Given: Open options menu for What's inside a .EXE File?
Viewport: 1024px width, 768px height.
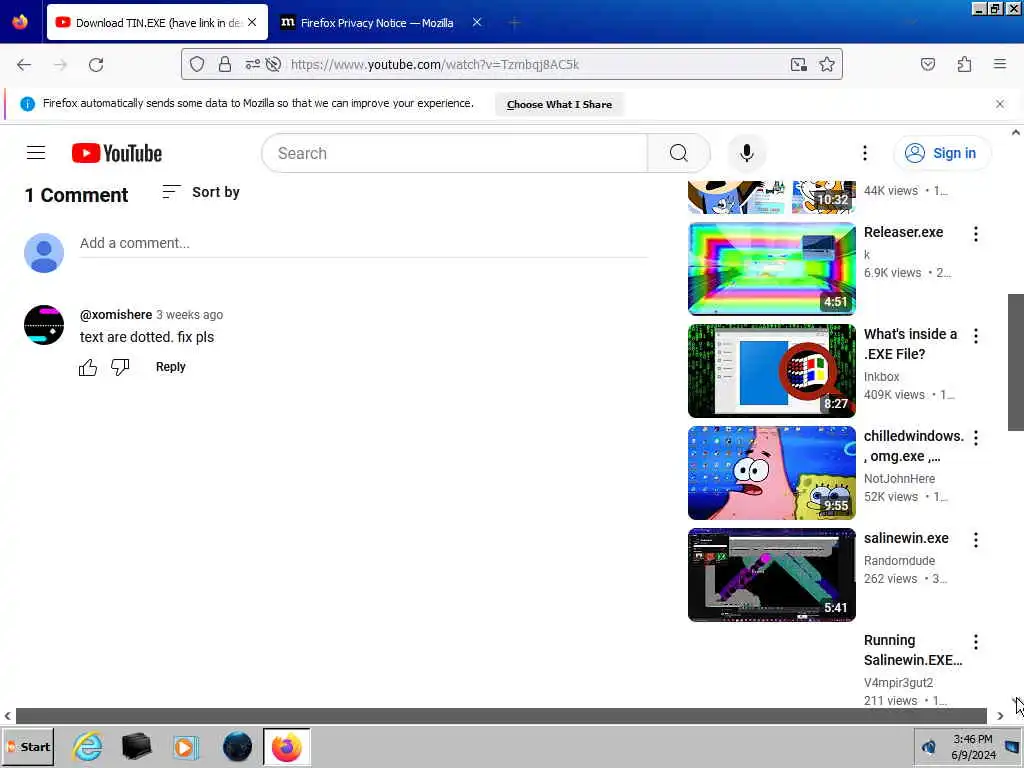Looking at the screenshot, I should point(976,336).
